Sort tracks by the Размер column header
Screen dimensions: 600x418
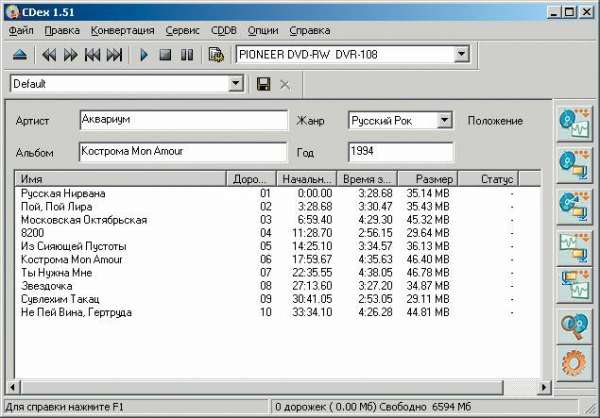[427, 178]
